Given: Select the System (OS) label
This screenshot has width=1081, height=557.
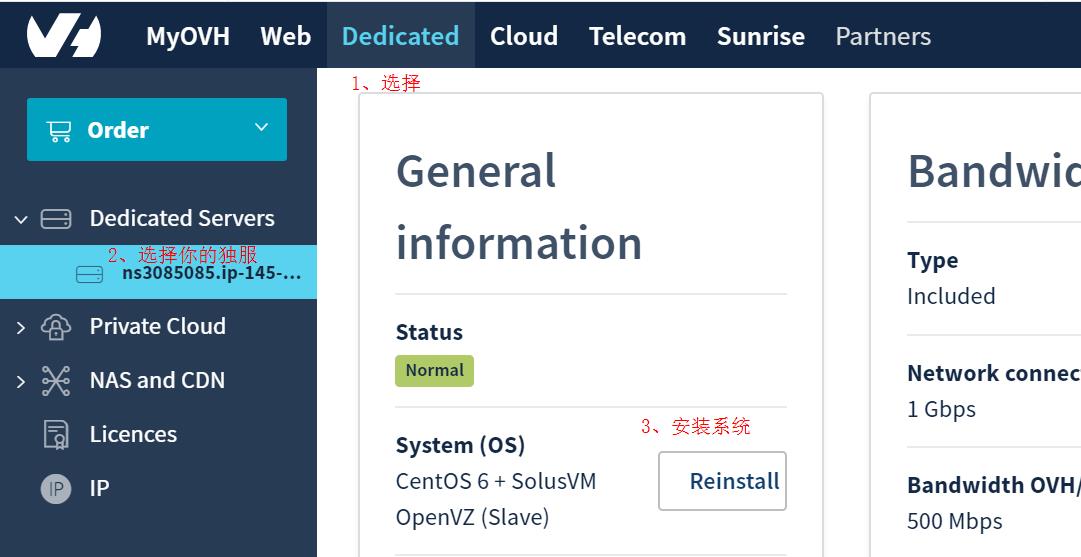Looking at the screenshot, I should click(461, 445).
